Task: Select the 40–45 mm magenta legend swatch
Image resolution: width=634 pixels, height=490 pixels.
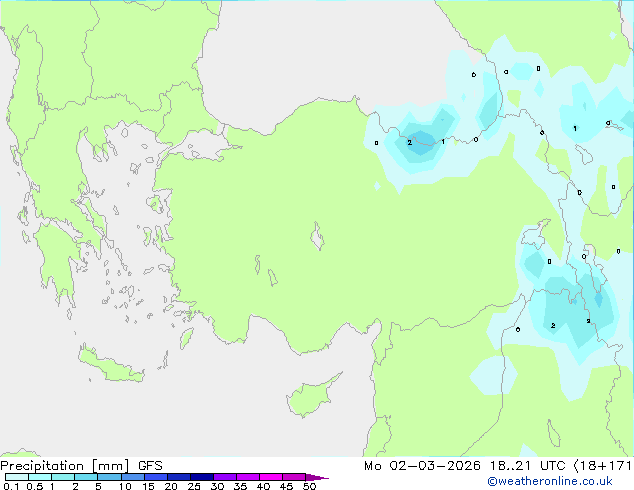Action: tap(271, 477)
